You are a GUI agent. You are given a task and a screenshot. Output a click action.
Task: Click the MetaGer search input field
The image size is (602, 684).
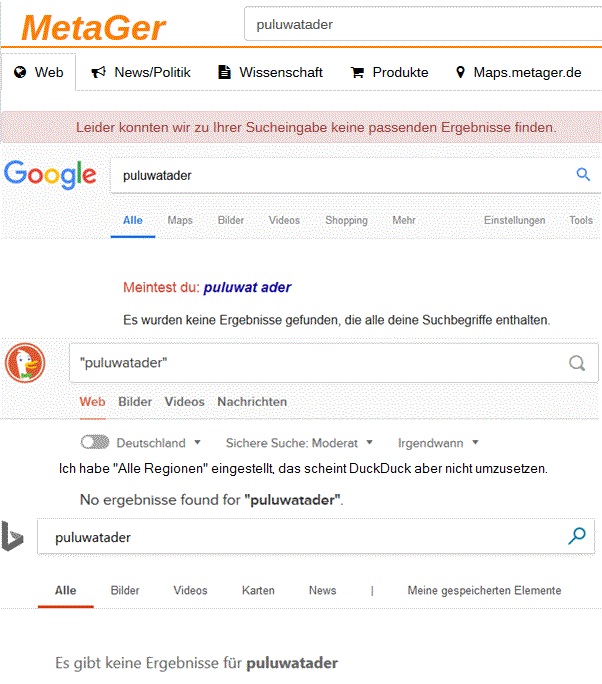point(423,24)
